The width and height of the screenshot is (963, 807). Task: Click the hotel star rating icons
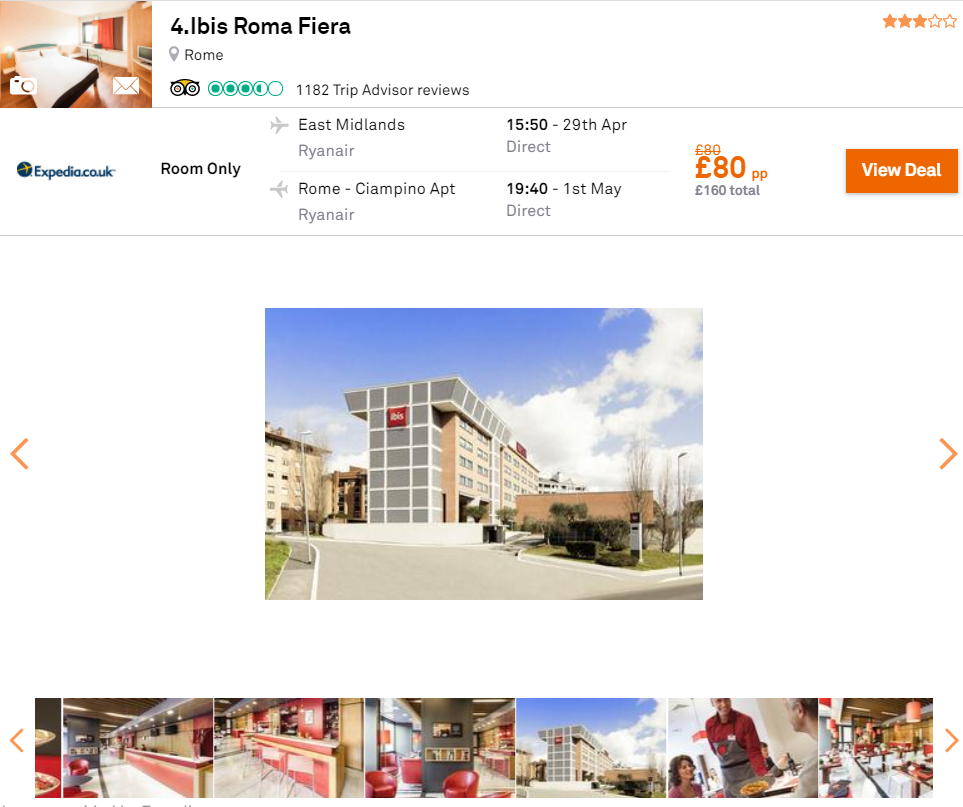[x=919, y=22]
